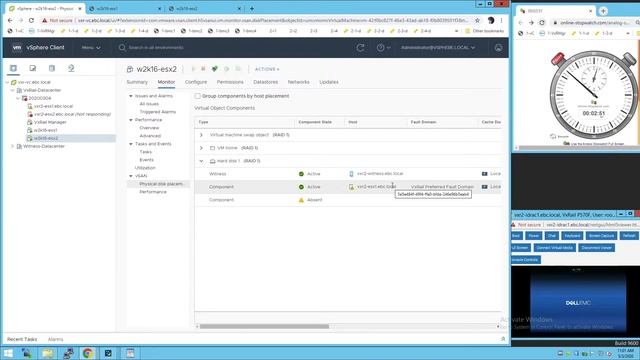Switch to the Networks tab

tap(298, 82)
